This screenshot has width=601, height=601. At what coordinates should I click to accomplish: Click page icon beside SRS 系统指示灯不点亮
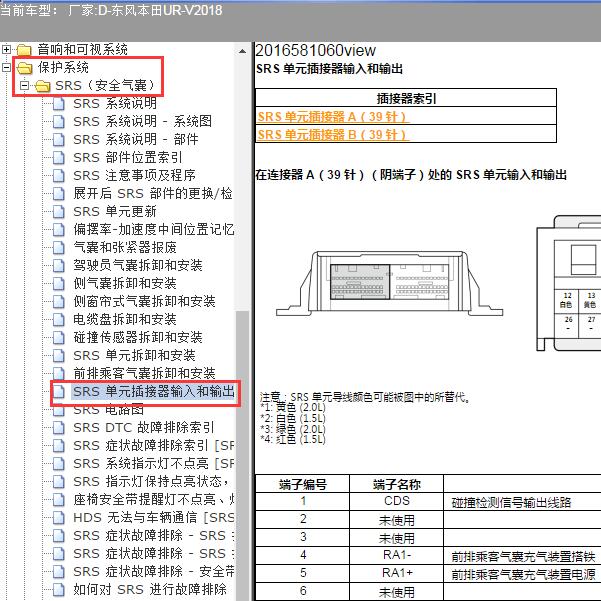59,464
